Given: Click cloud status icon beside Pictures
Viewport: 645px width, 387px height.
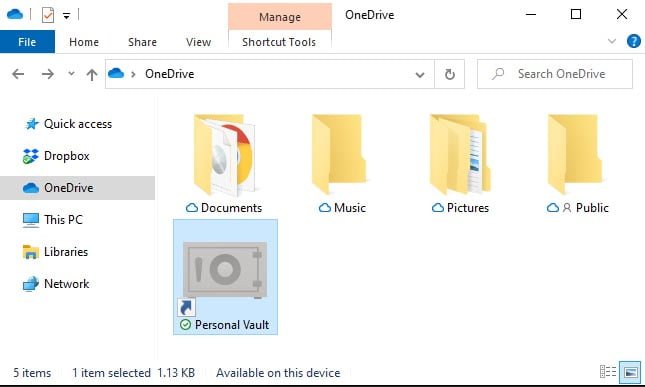Looking at the screenshot, I should (x=438, y=208).
